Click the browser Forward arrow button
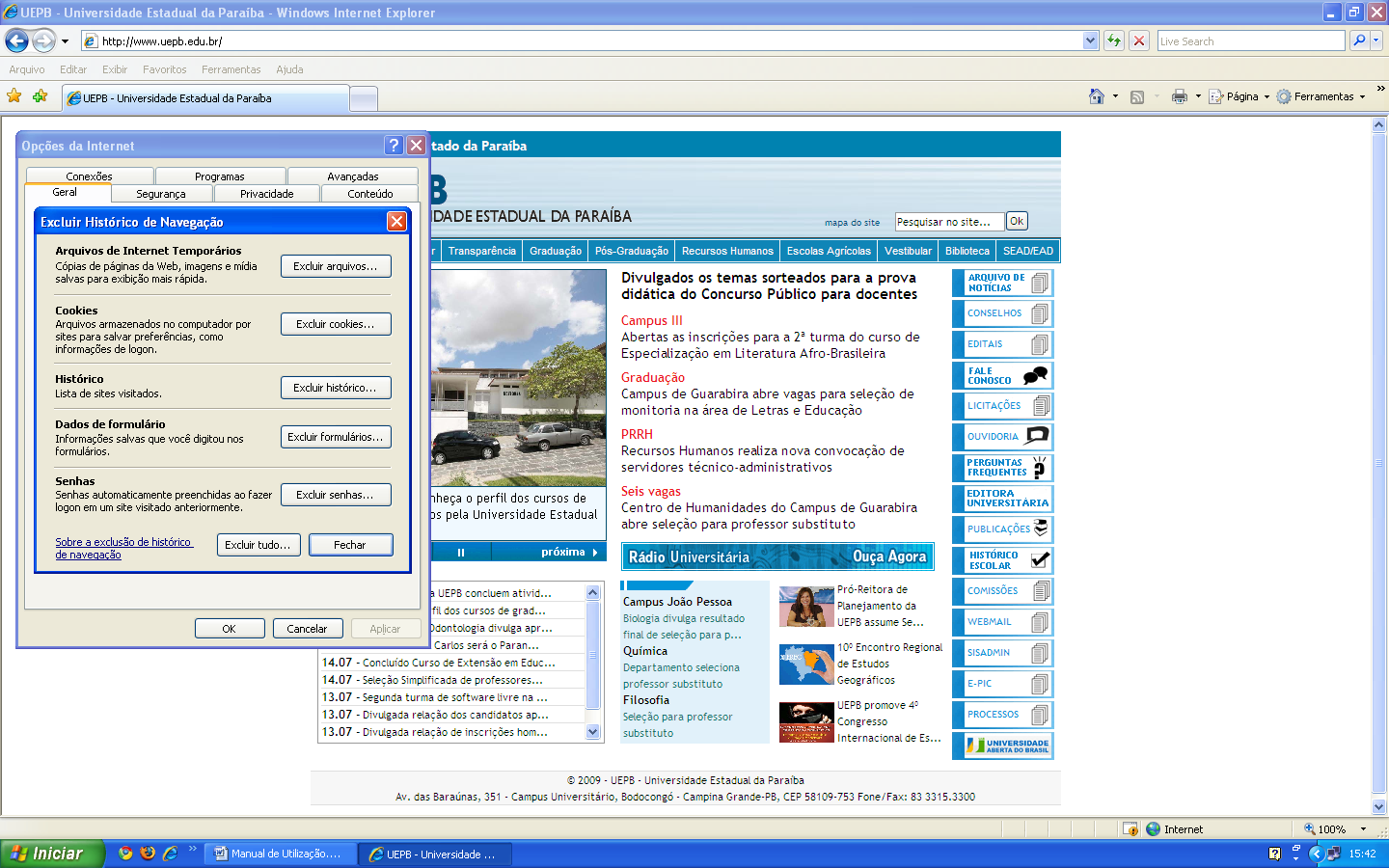 point(43,41)
